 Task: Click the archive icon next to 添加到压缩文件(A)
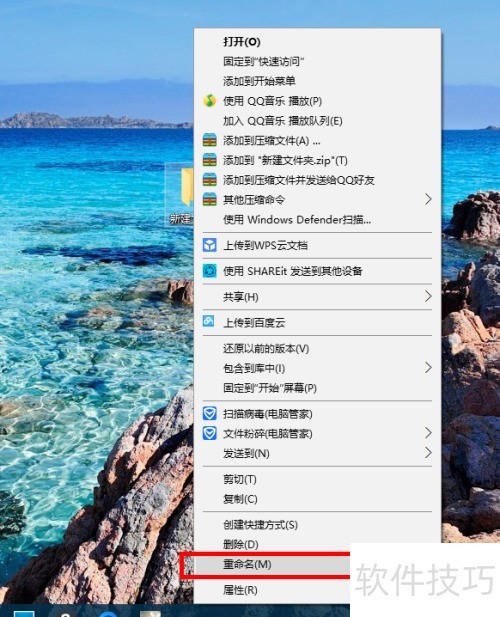pos(210,140)
